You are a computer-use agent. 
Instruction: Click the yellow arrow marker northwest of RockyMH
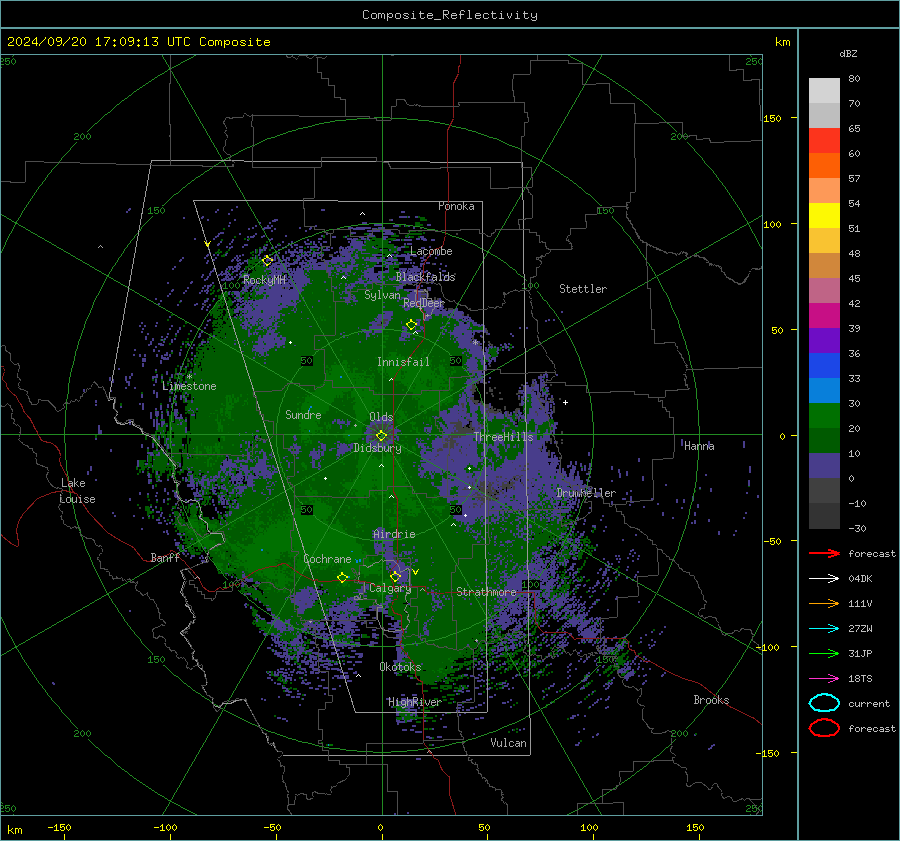[x=208, y=244]
